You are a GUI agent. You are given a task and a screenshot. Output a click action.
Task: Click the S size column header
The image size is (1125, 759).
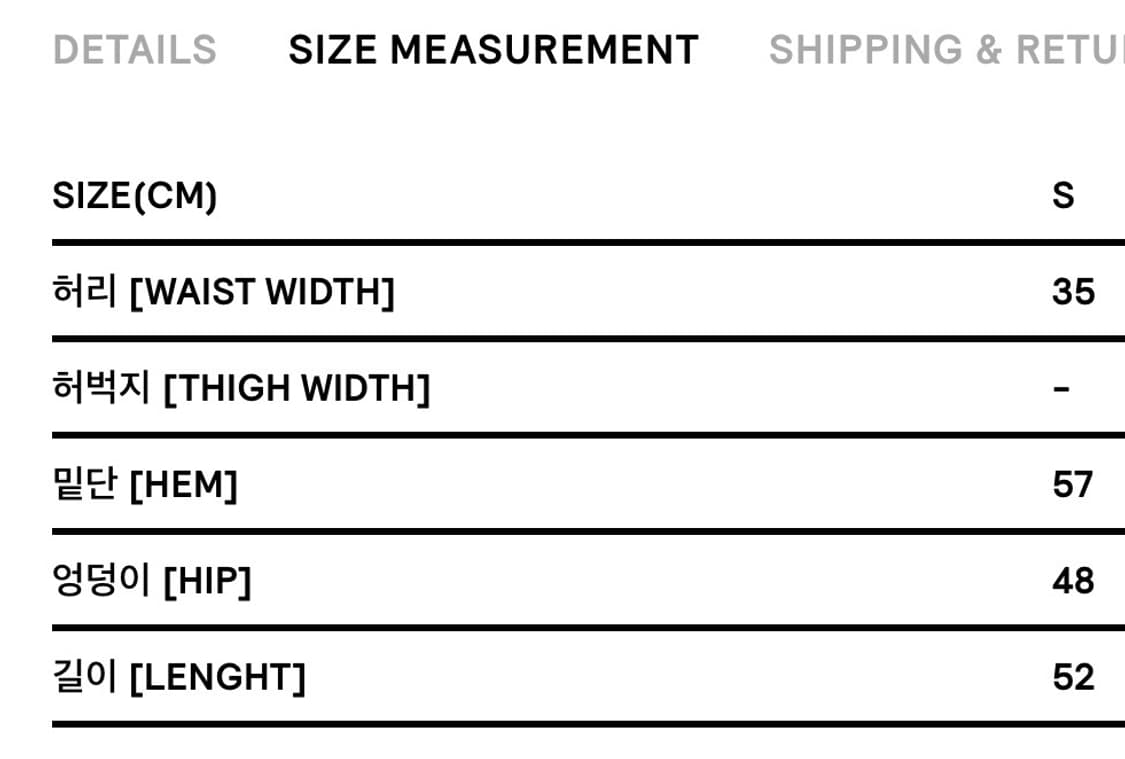pos(1063,196)
